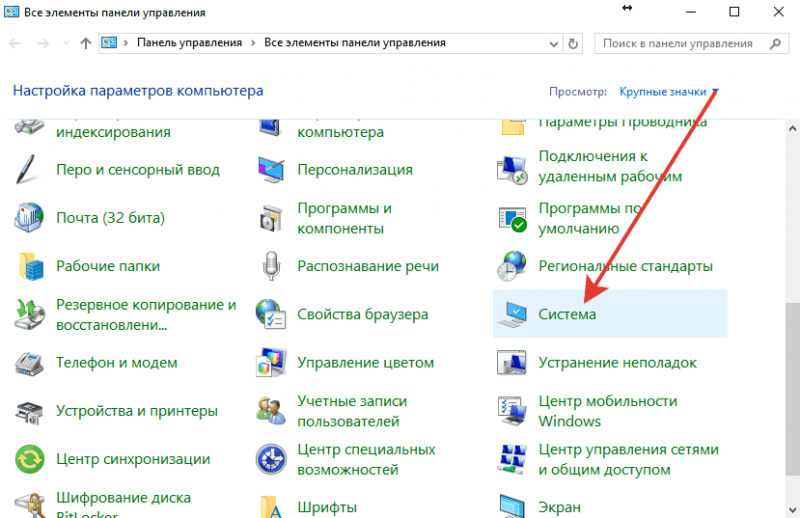Click the Региональные стандарты globe-clock icon
The image size is (800, 518).
coord(512,266)
